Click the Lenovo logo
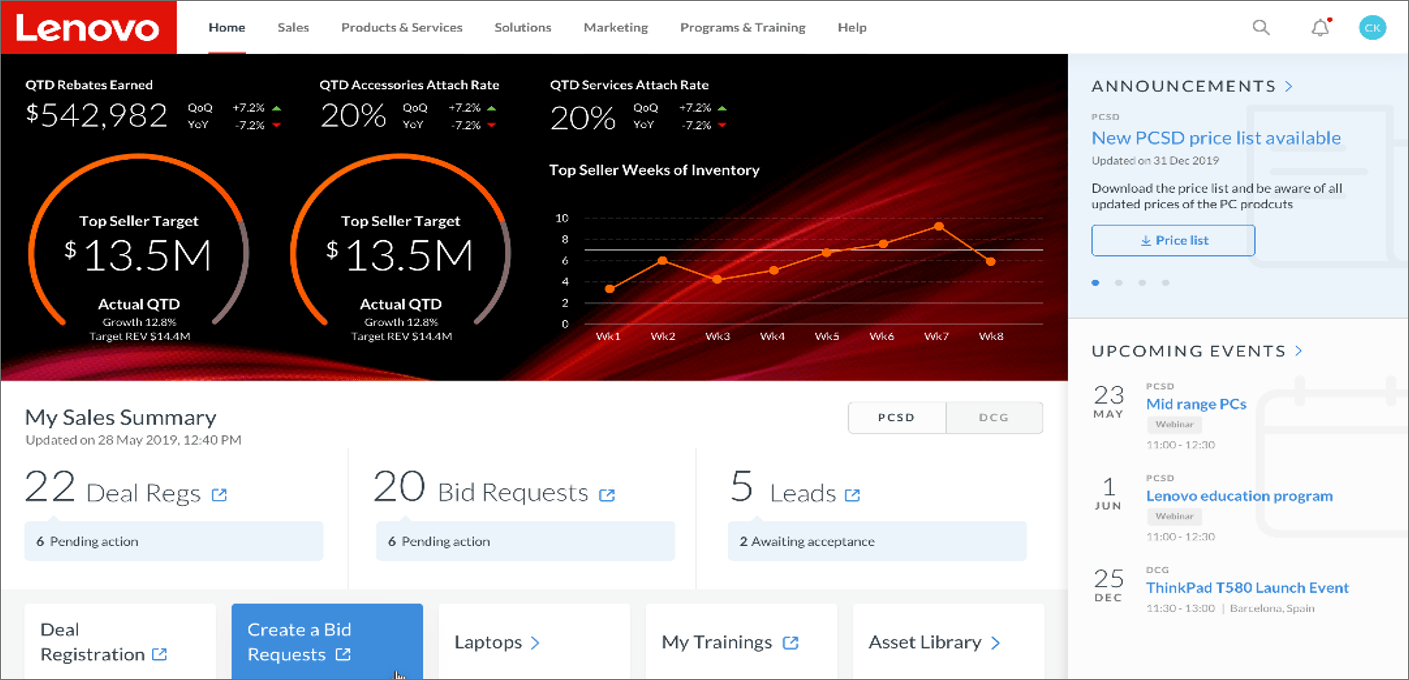1409x680 pixels. pyautogui.click(x=89, y=27)
